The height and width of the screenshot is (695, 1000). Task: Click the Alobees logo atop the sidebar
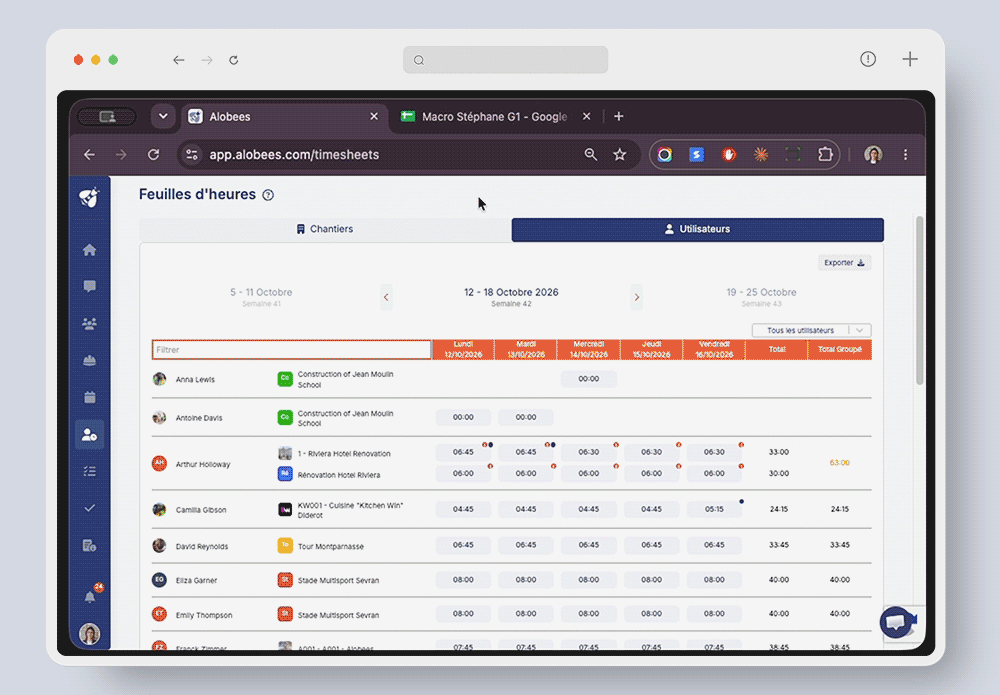pyautogui.click(x=89, y=197)
